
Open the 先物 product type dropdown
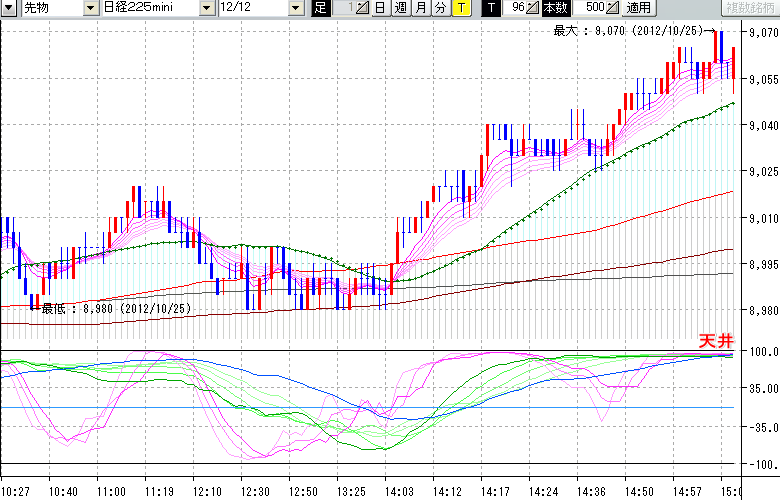coord(91,8)
